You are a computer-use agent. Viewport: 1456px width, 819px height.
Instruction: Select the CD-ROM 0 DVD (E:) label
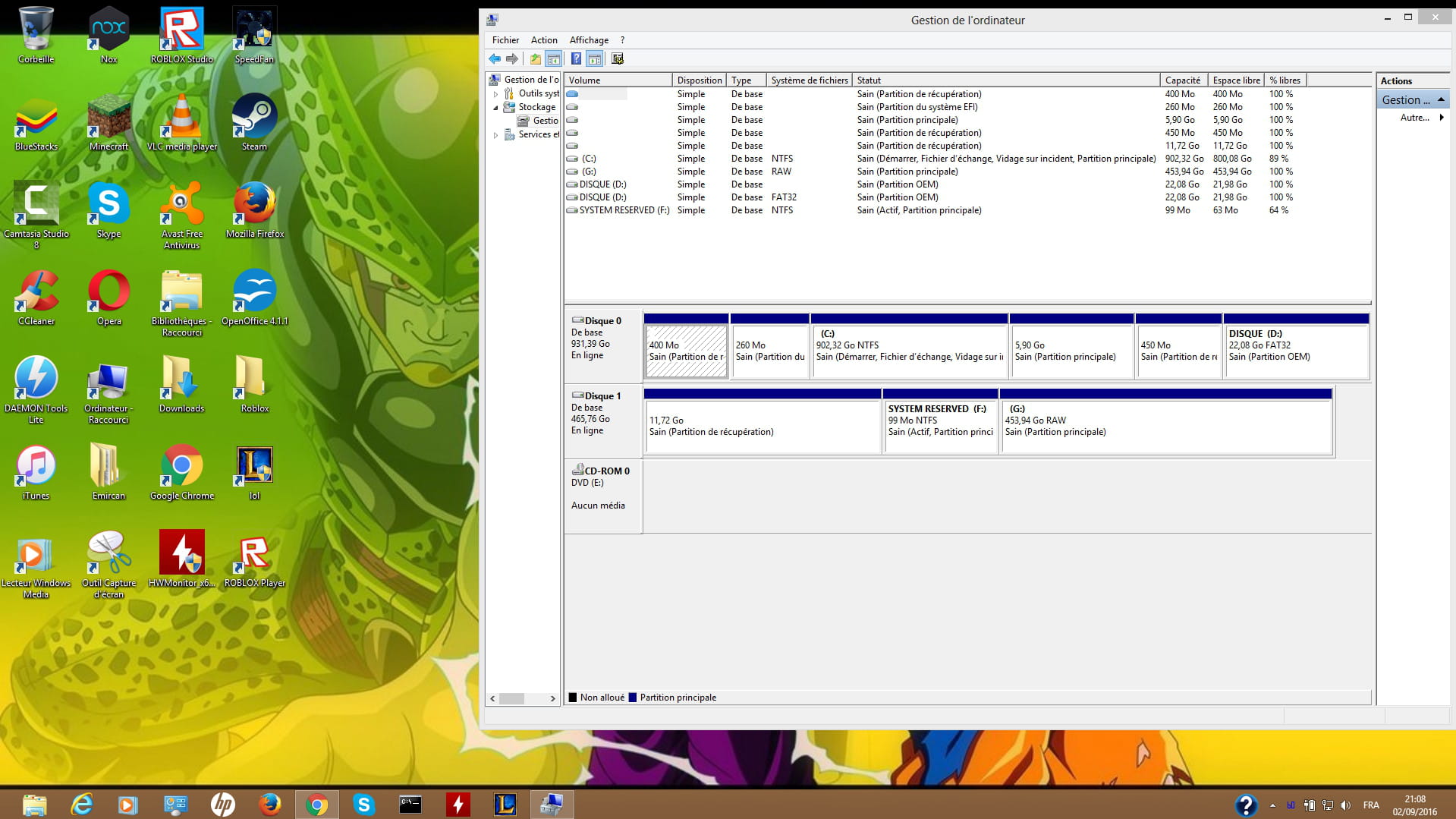603,495
